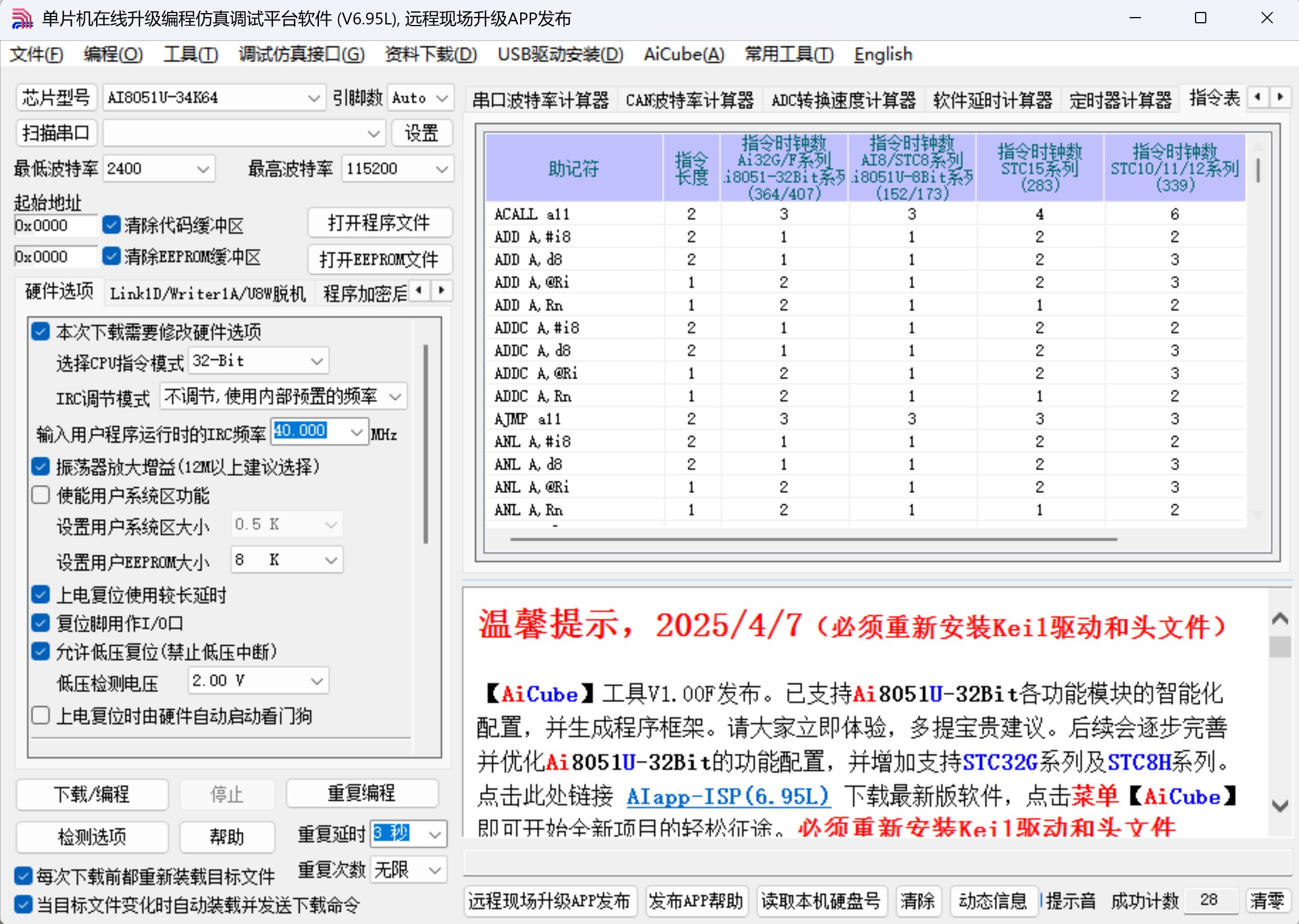Open 调试仿真接口(G) menu
Screen dimensions: 1299x924
[x=301, y=54]
